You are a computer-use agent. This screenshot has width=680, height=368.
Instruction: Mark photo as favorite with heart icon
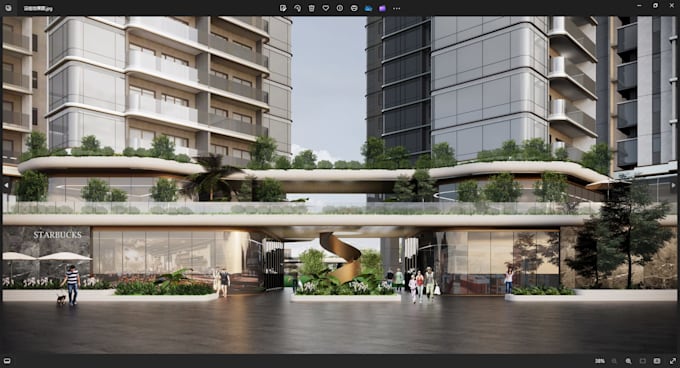[x=326, y=8]
